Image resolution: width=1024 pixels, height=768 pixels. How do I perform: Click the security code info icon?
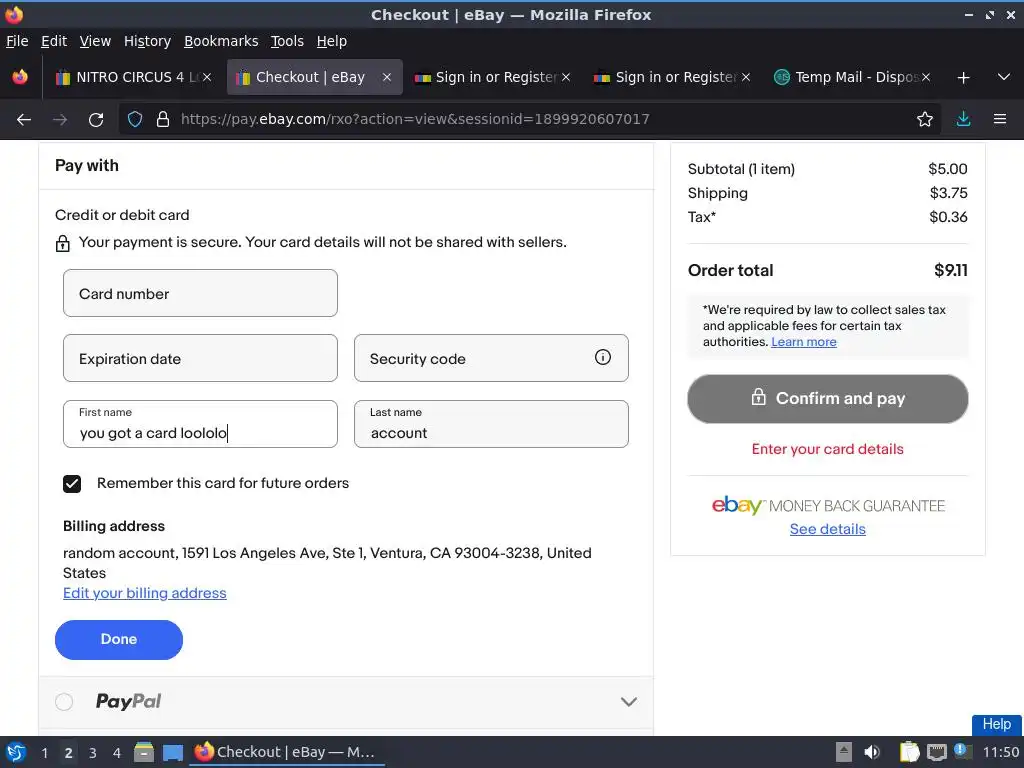click(x=603, y=357)
